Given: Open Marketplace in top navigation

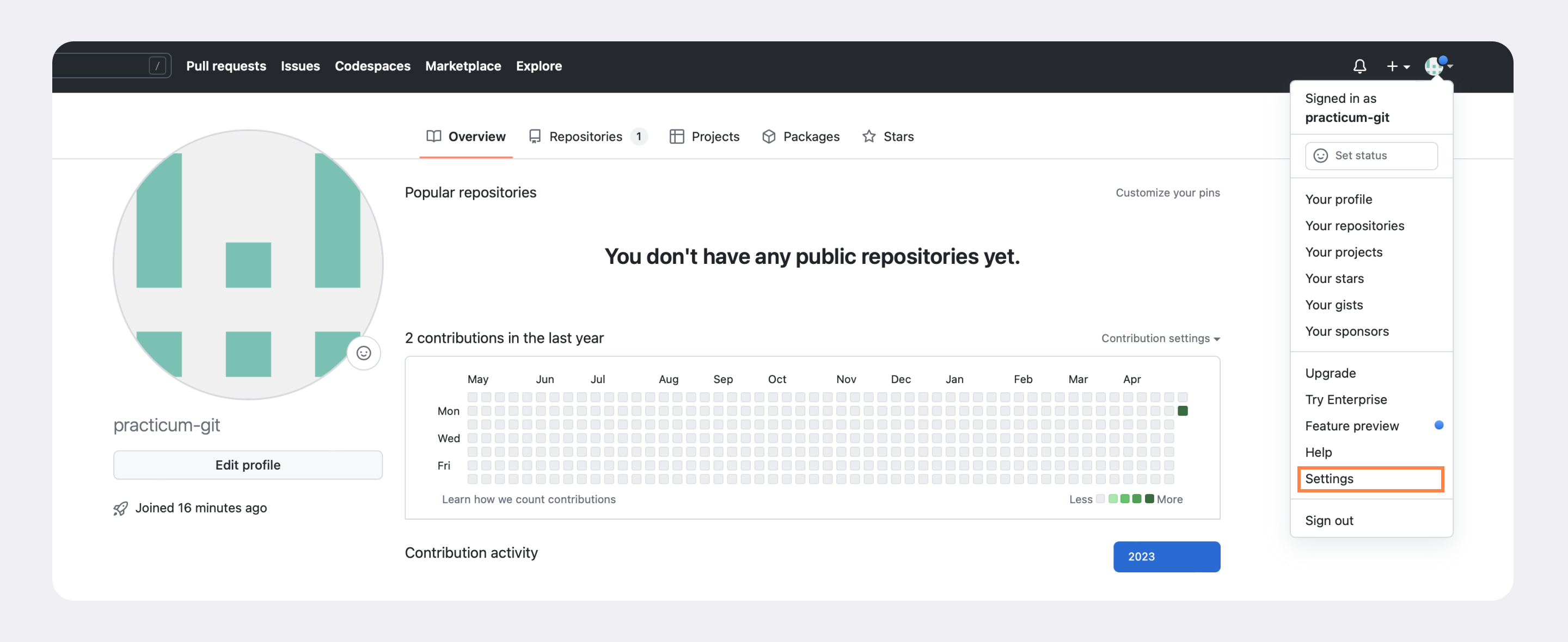Looking at the screenshot, I should point(463,66).
